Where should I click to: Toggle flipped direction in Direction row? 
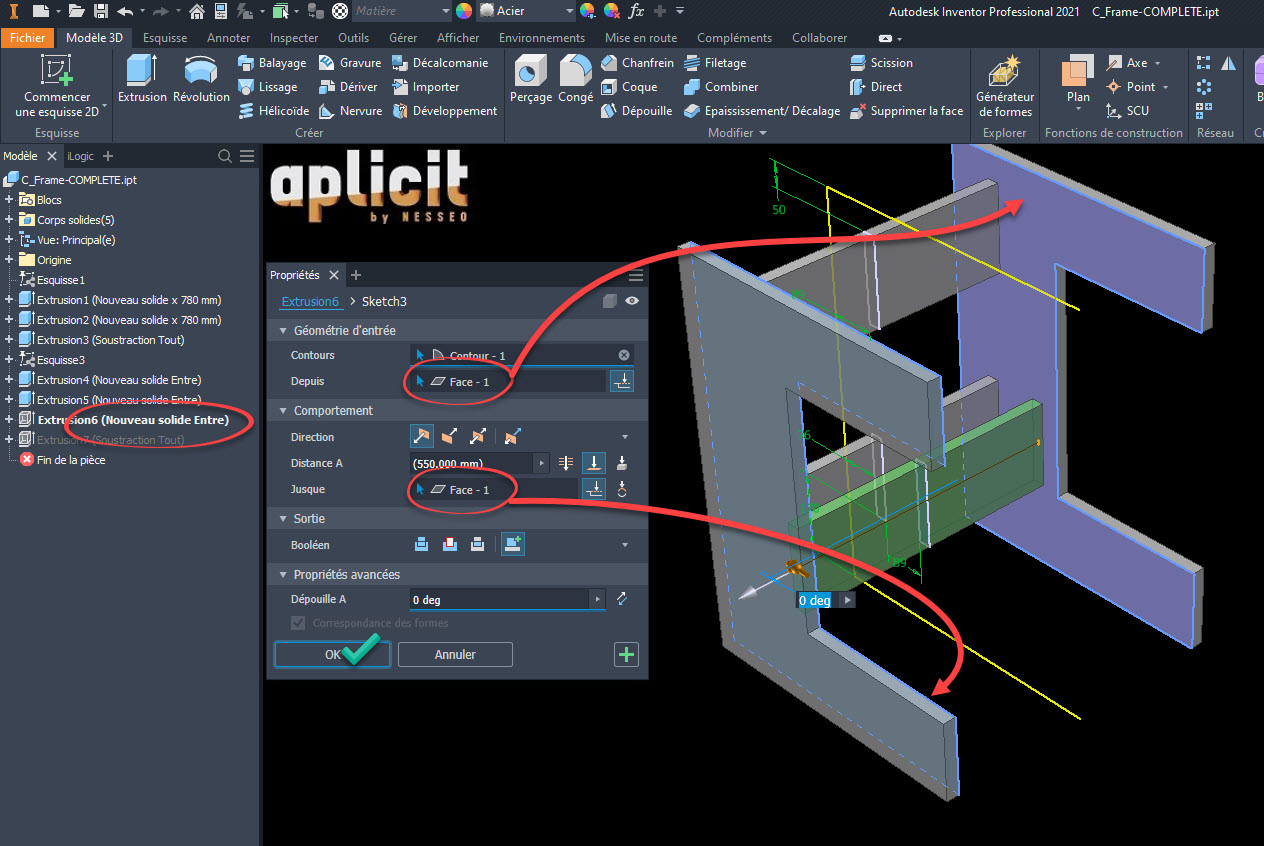click(x=450, y=436)
